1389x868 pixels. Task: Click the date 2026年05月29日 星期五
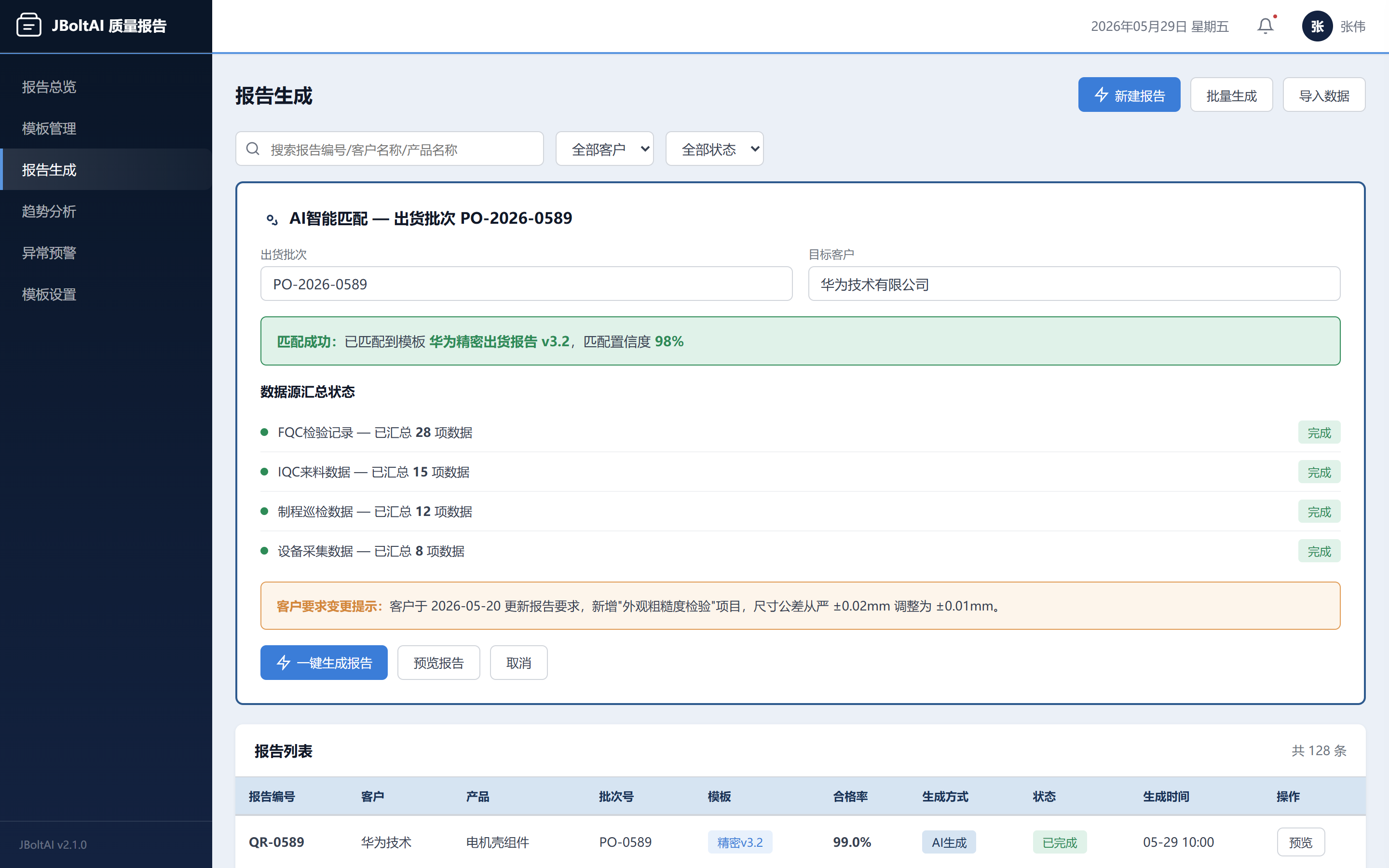tap(1159, 27)
